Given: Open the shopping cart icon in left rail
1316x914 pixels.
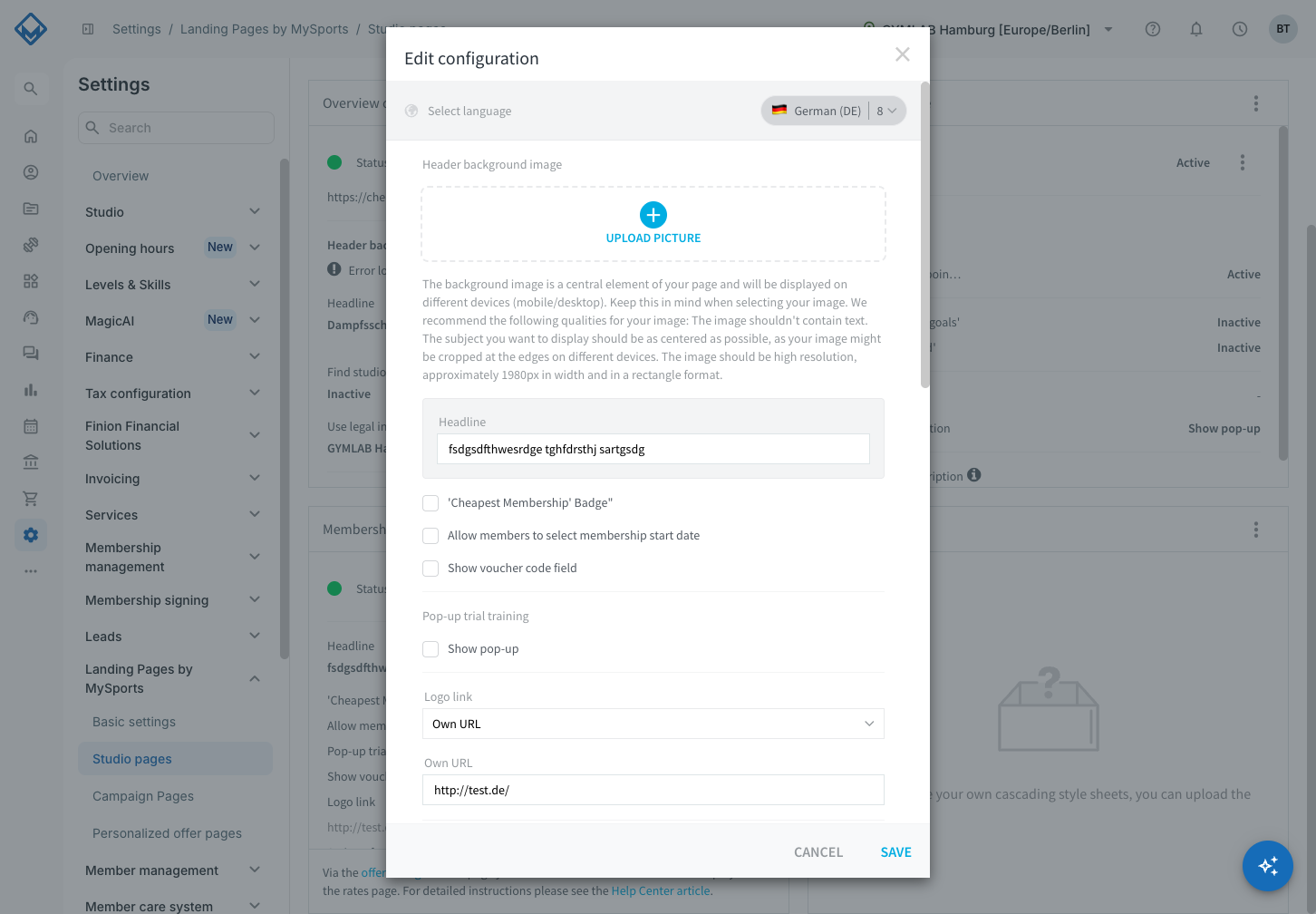Looking at the screenshot, I should pos(31,499).
